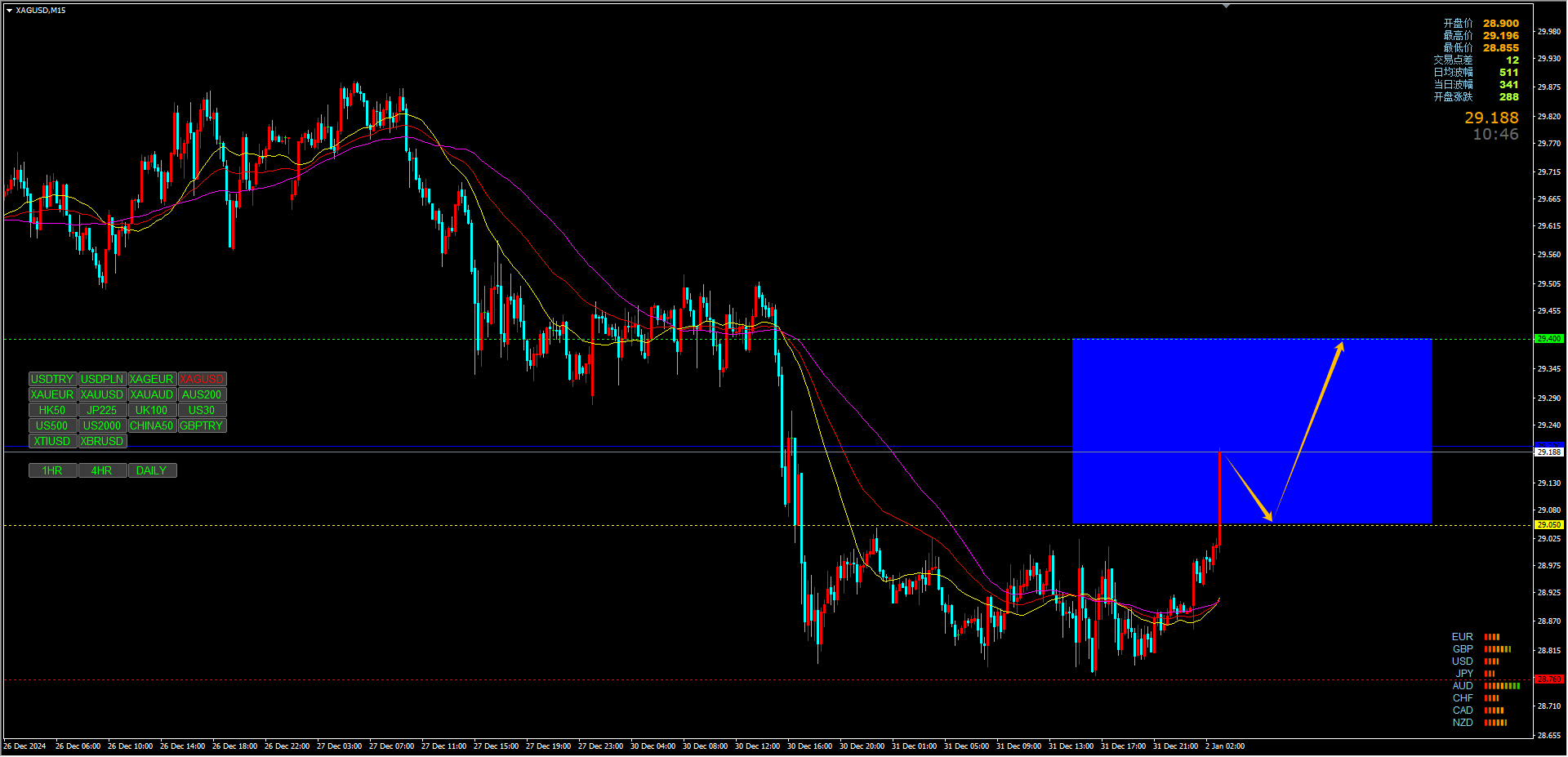Click the AUD currency strength meter
This screenshot has height=757, width=1568.
pyautogui.click(x=1502, y=686)
